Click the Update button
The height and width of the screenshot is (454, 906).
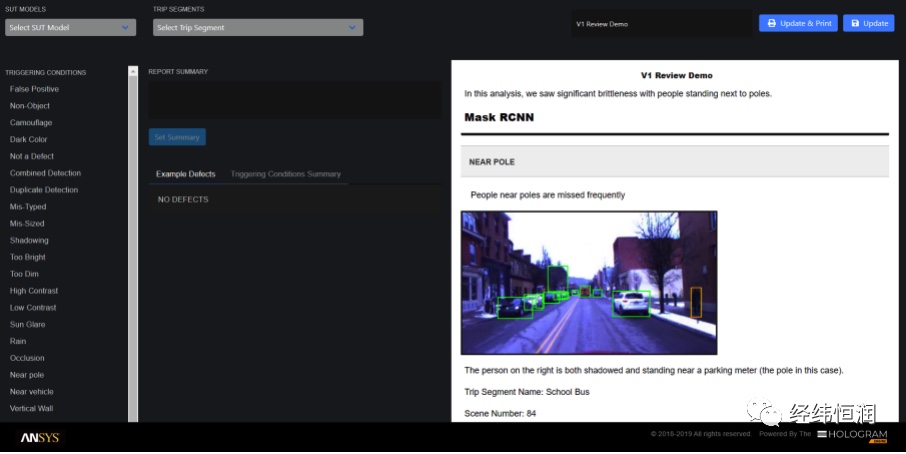868,23
